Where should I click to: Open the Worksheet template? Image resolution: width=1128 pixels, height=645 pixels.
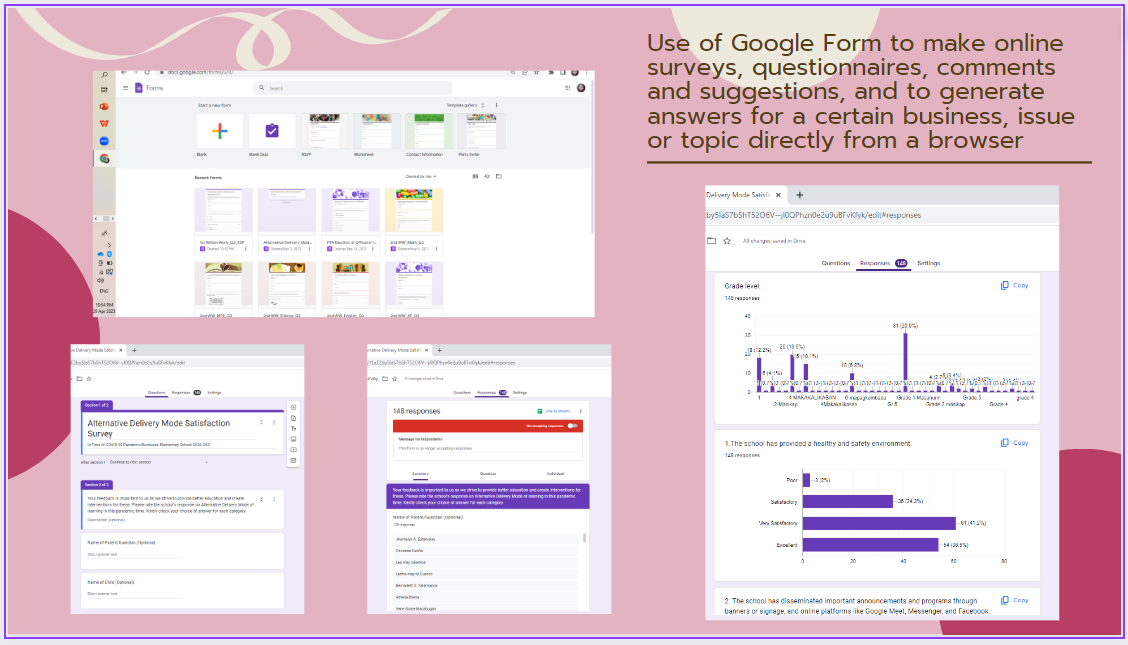point(376,131)
